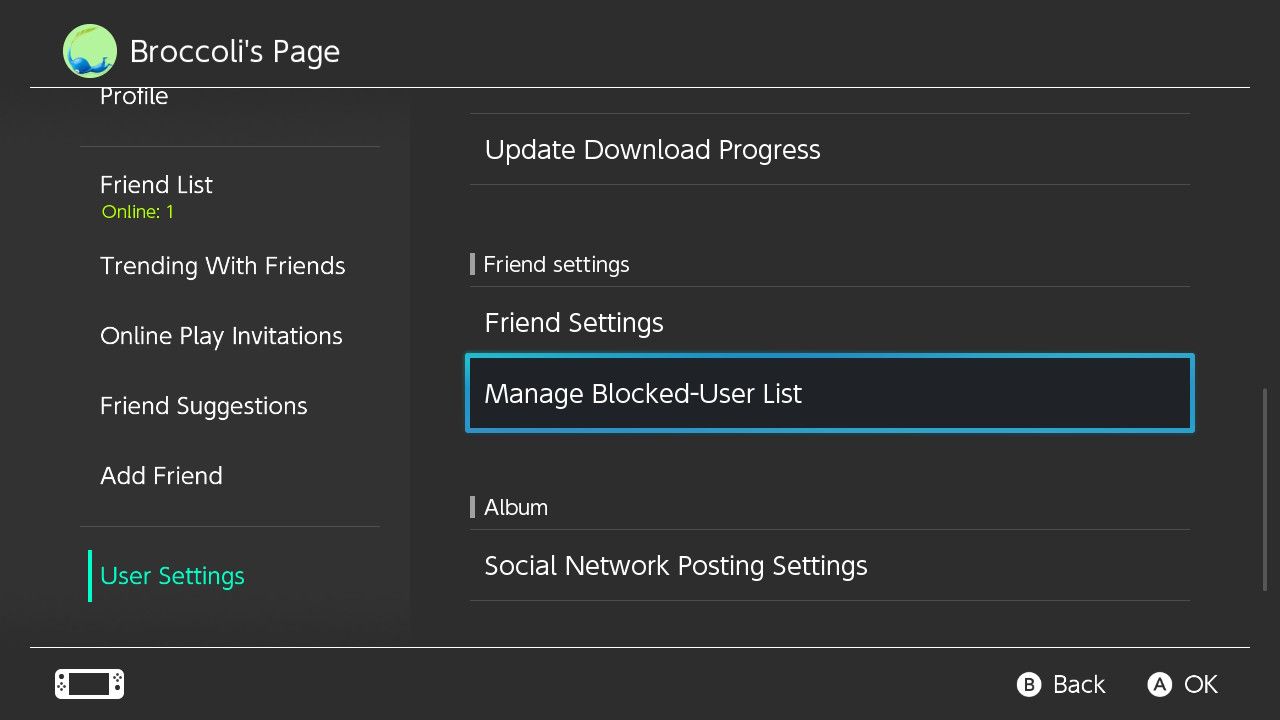The width and height of the screenshot is (1280, 720).
Task: Click the green Online: 1 status text
Action: (x=138, y=212)
